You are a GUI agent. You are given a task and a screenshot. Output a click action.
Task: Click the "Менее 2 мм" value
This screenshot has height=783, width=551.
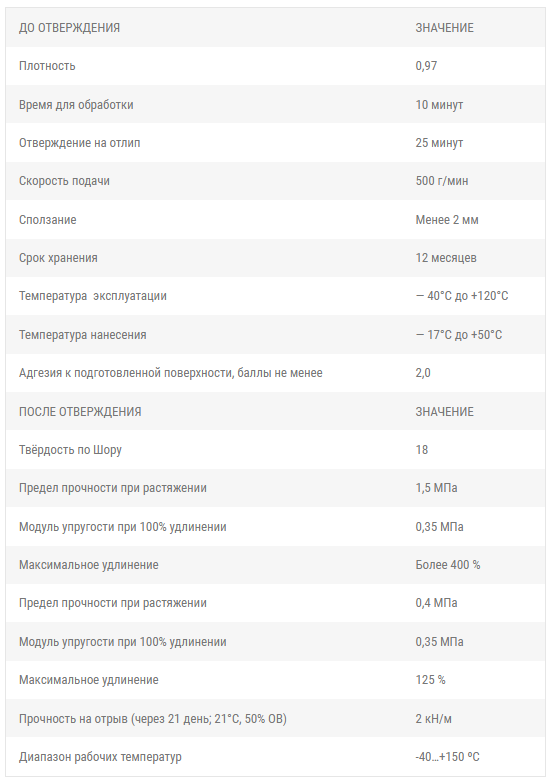[447, 220]
